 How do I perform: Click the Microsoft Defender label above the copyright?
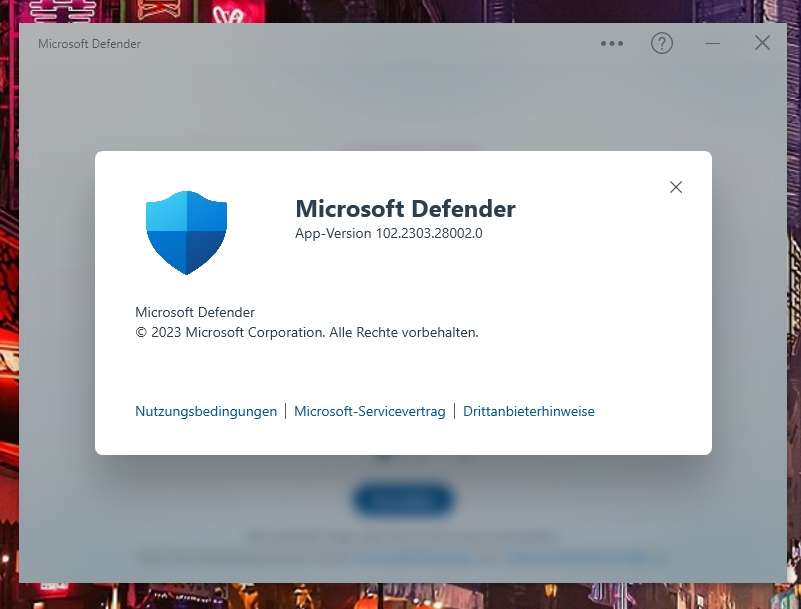pos(195,312)
